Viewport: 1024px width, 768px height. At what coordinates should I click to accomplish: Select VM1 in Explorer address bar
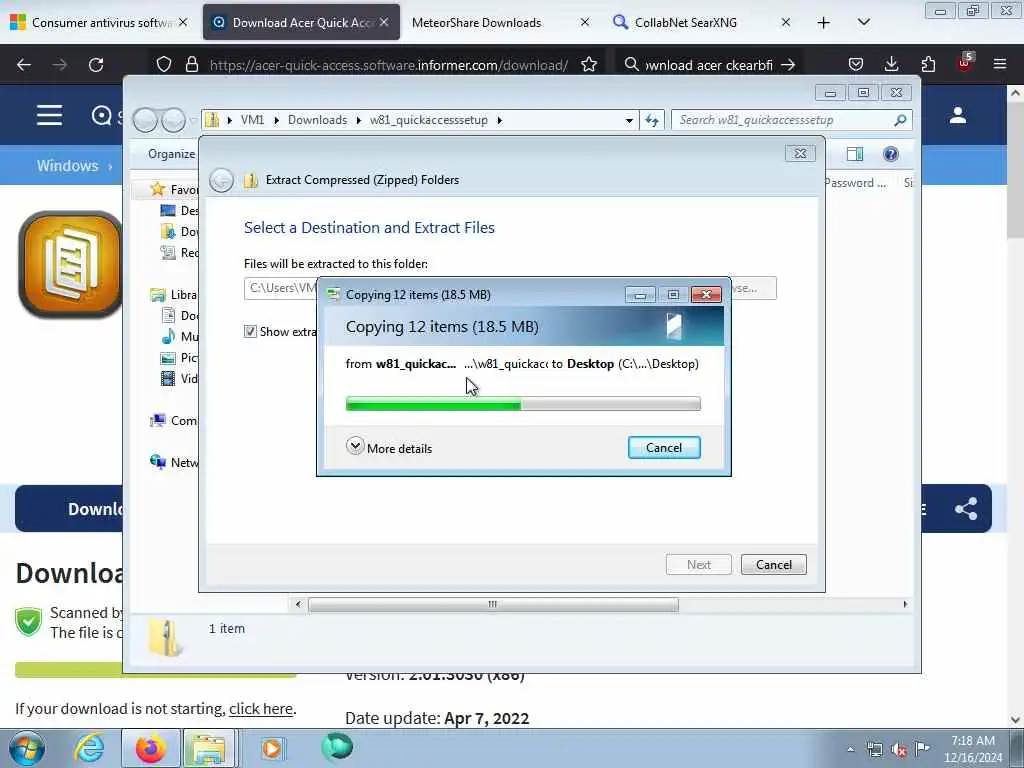pyautogui.click(x=252, y=120)
